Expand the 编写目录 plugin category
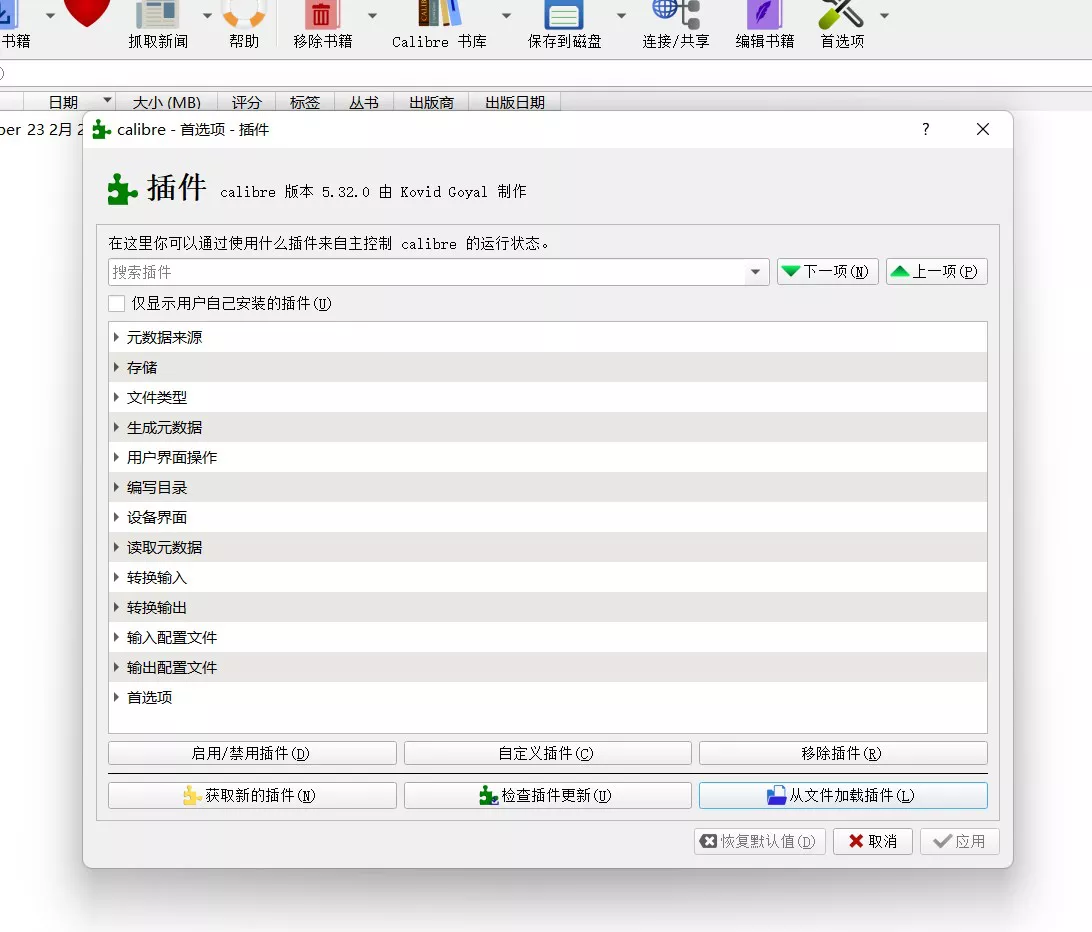 click(x=116, y=487)
